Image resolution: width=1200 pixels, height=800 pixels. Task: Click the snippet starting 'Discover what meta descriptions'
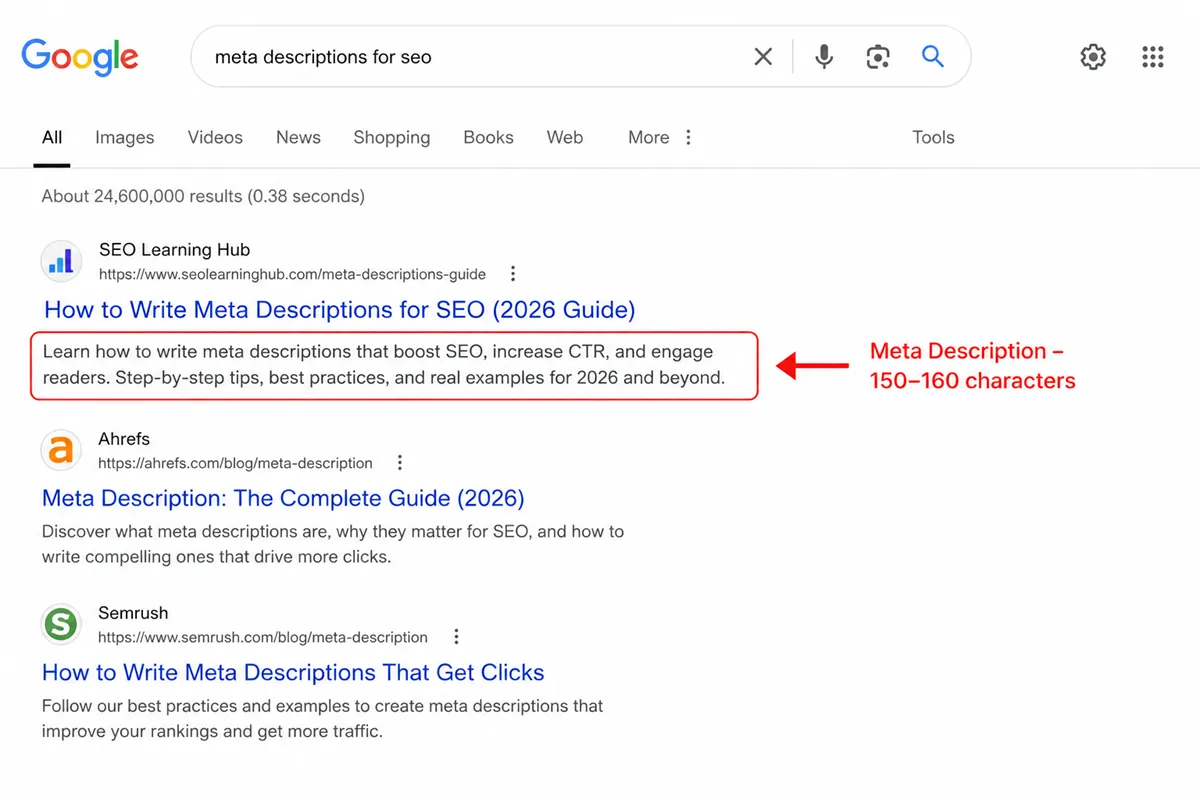(333, 544)
